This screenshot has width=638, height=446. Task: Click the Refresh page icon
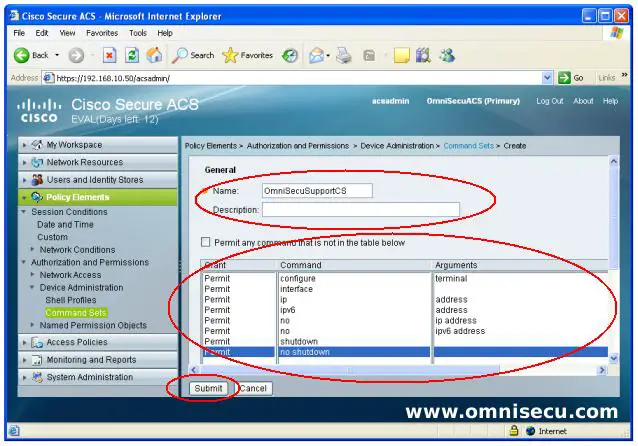tap(132, 55)
